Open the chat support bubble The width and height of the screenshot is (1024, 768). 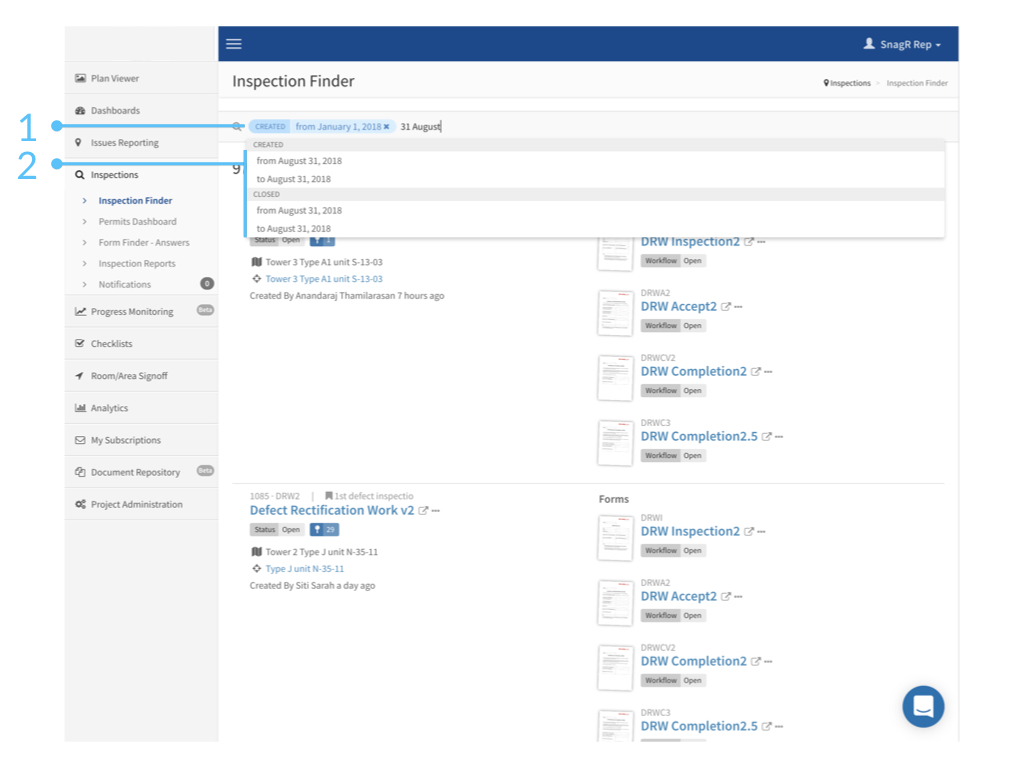[x=923, y=706]
